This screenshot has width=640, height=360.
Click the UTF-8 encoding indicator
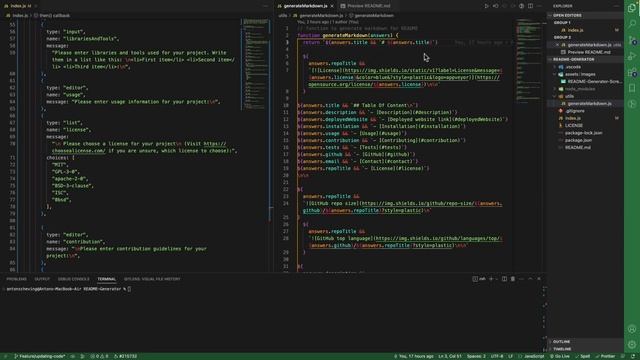pyautogui.click(x=497, y=356)
